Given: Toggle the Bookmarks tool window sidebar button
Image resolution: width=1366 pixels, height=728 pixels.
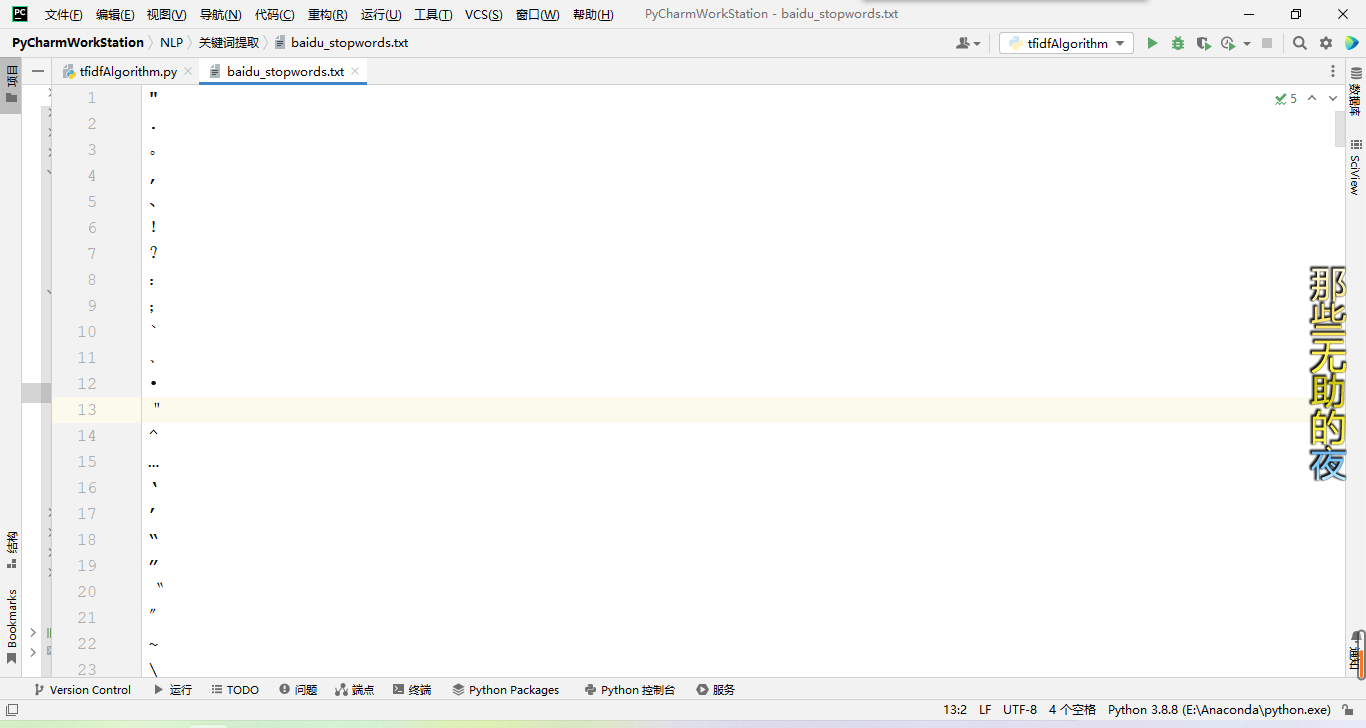Looking at the screenshot, I should (11, 626).
